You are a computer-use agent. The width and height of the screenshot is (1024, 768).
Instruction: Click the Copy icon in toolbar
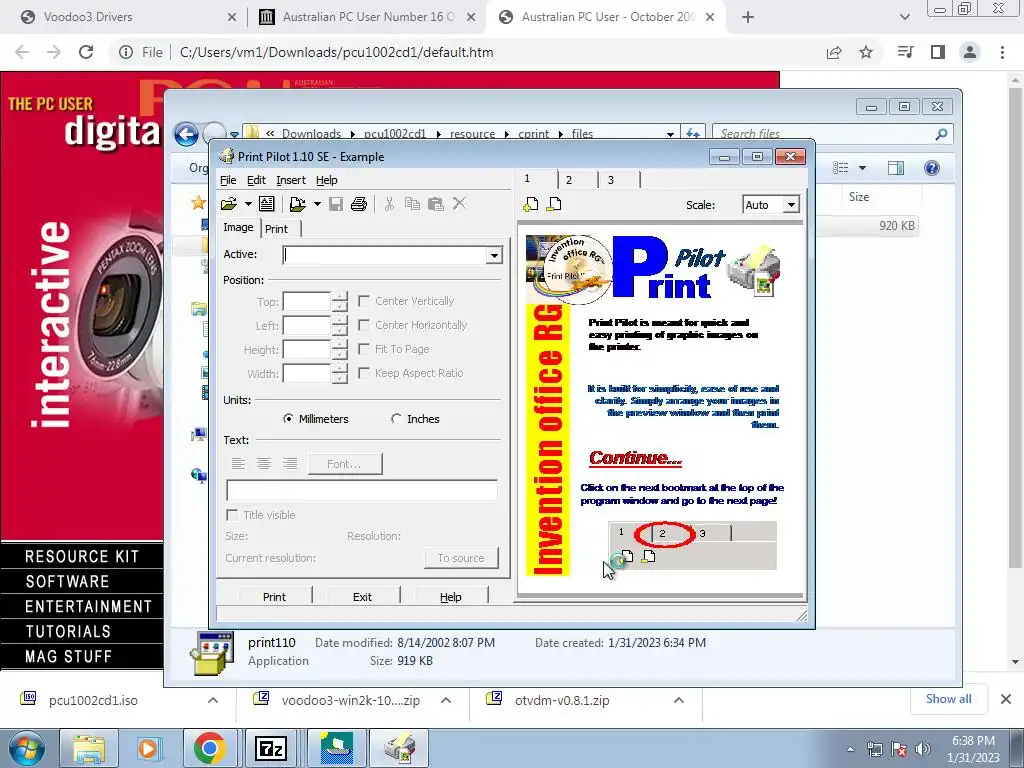(412, 204)
